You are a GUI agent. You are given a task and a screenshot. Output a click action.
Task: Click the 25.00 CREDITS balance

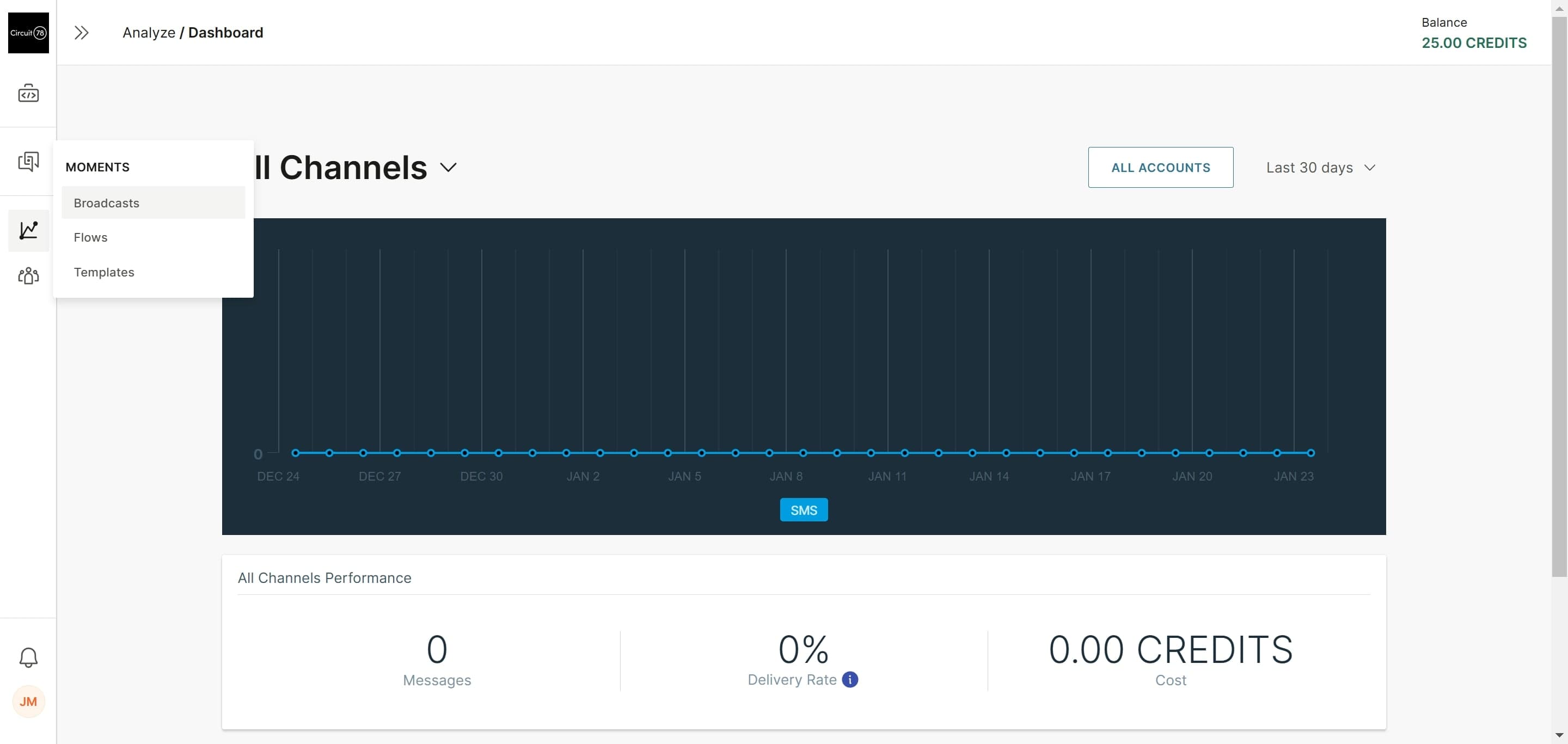[x=1474, y=42]
